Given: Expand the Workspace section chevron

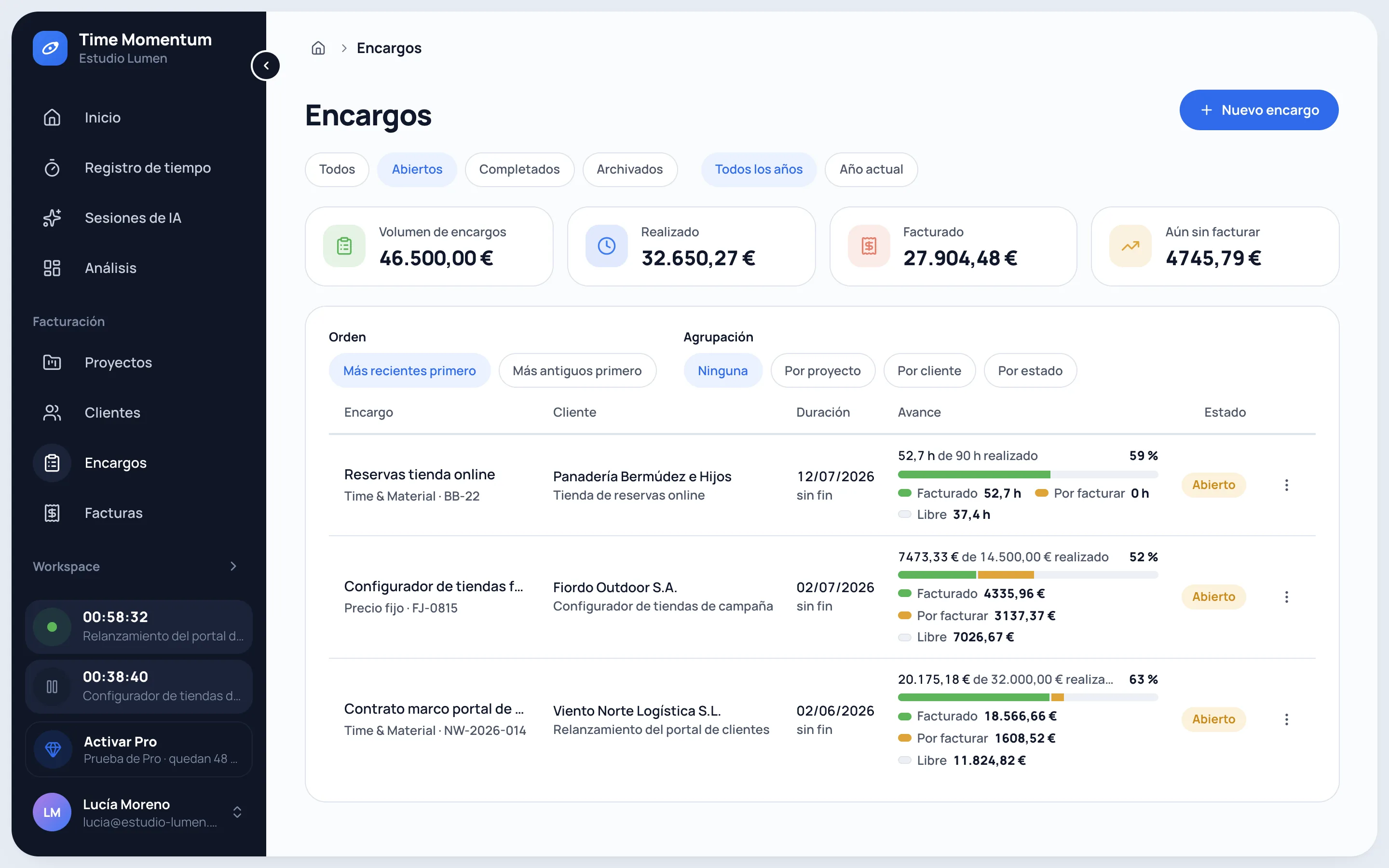Looking at the screenshot, I should coord(233,567).
